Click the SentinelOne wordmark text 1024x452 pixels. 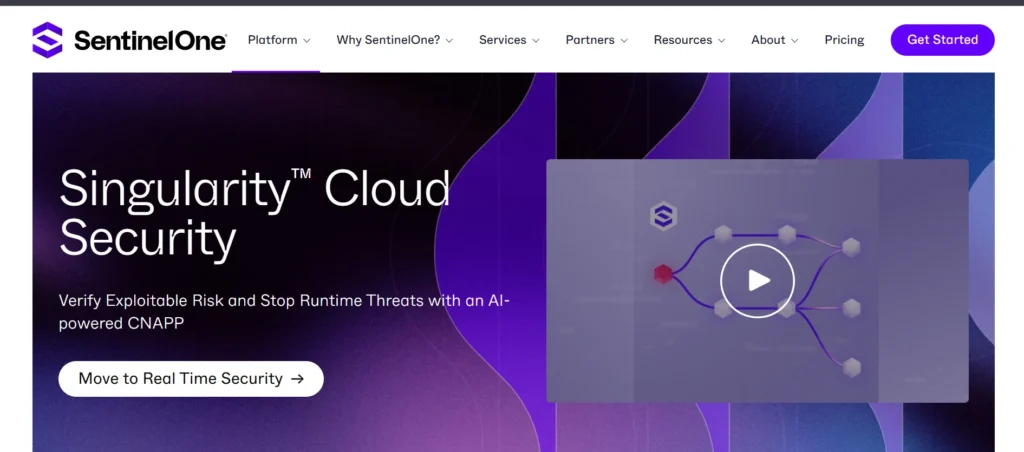[150, 41]
